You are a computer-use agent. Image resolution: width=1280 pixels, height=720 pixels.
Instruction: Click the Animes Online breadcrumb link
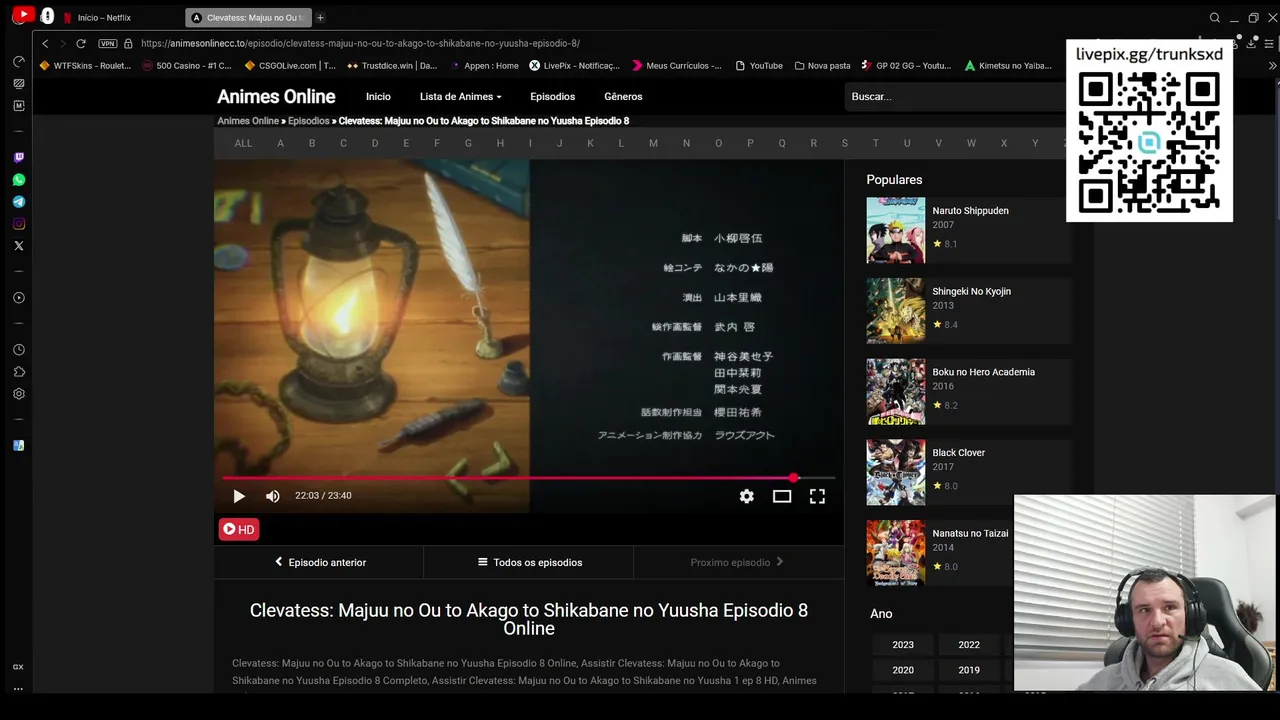coord(248,121)
